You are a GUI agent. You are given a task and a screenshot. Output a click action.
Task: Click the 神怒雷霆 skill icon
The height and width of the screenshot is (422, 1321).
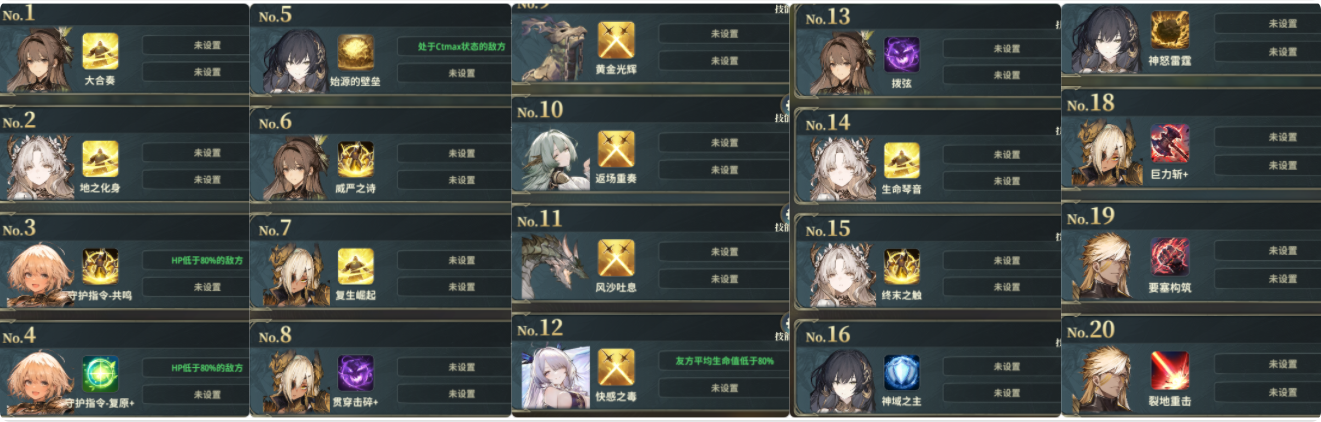(x=1170, y=30)
